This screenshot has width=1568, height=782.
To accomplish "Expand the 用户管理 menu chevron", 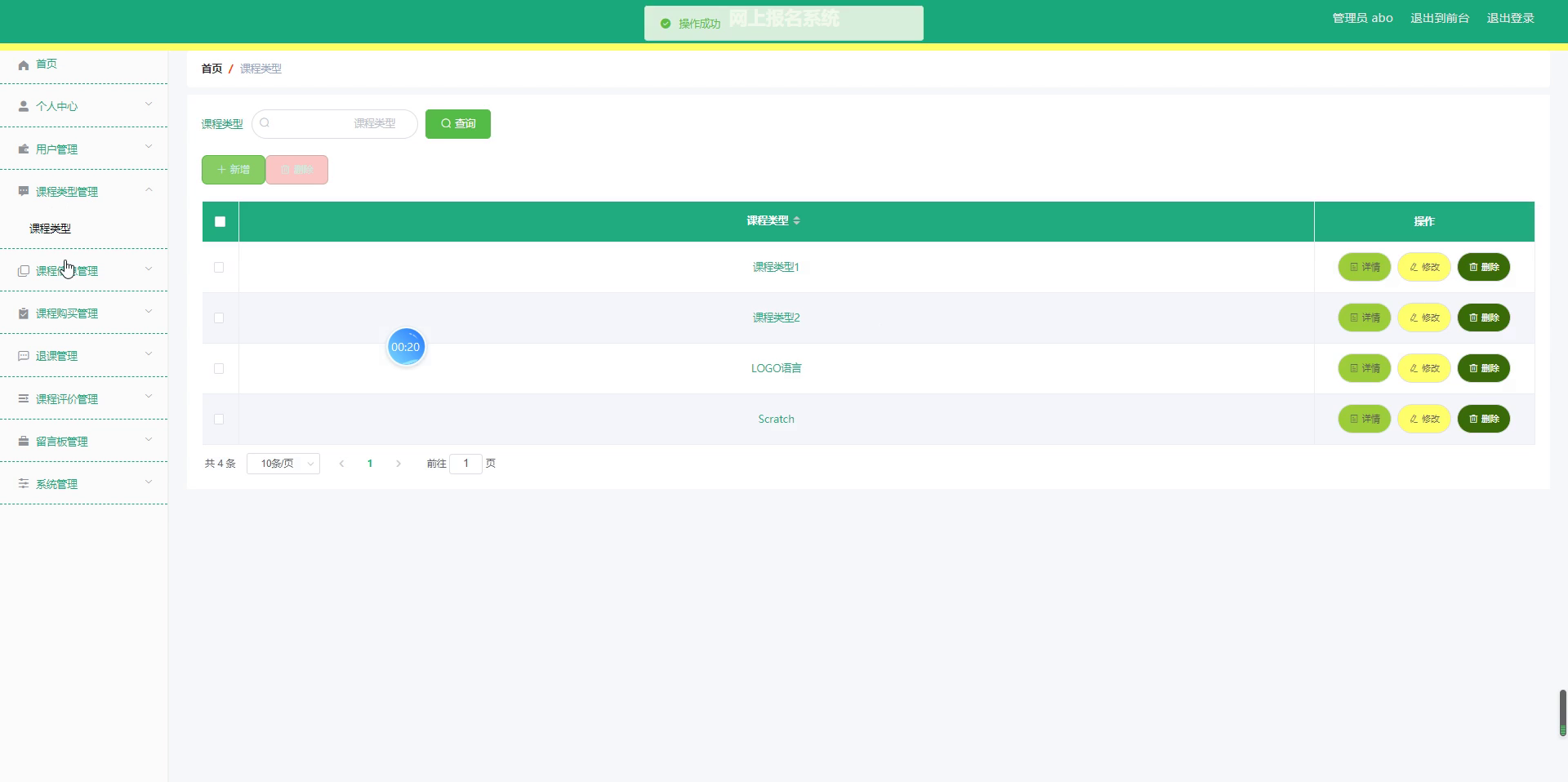I will click(x=149, y=147).
